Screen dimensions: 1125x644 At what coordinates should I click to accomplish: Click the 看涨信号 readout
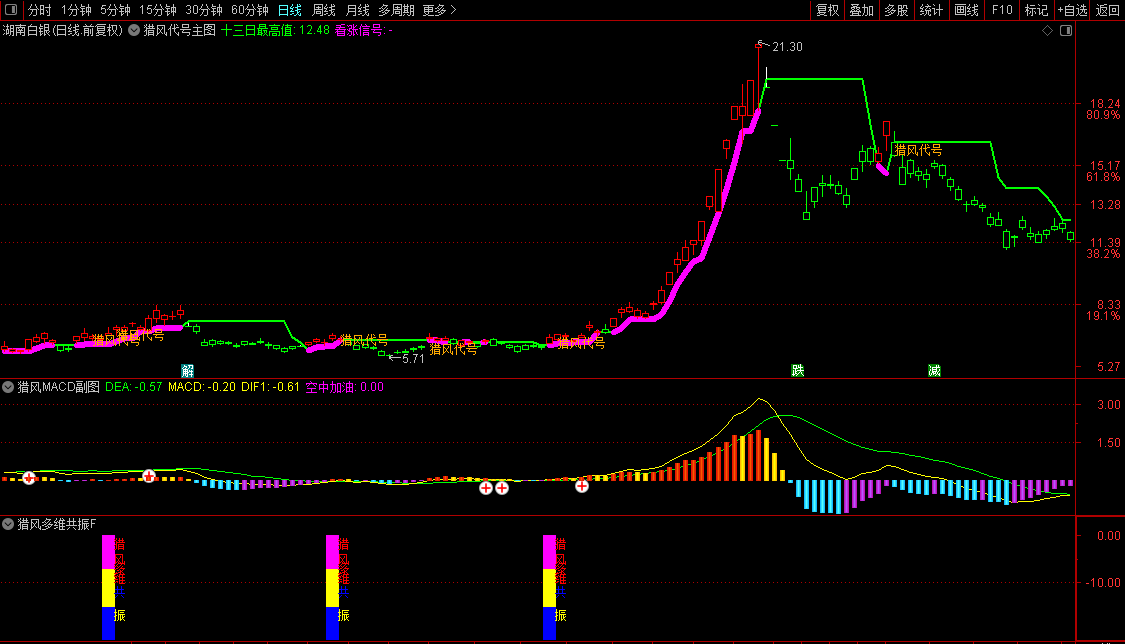point(364,30)
